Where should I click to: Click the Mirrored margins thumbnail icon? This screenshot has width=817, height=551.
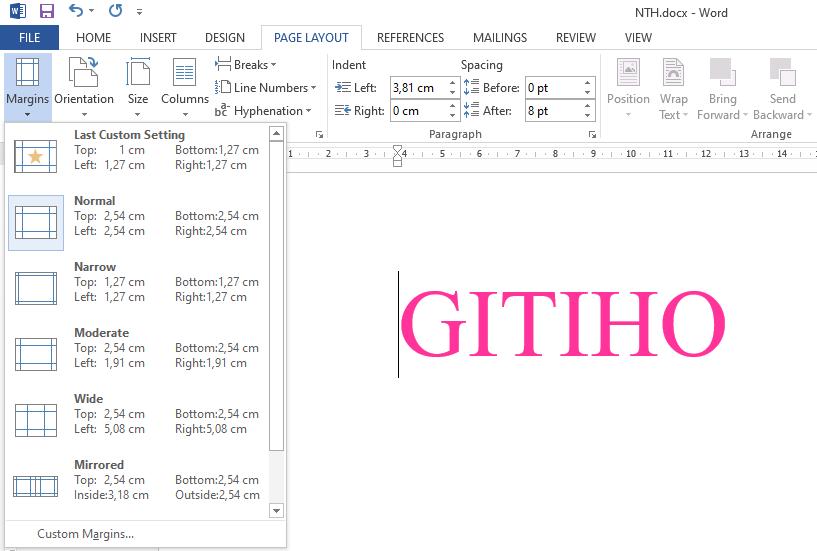coord(35,486)
